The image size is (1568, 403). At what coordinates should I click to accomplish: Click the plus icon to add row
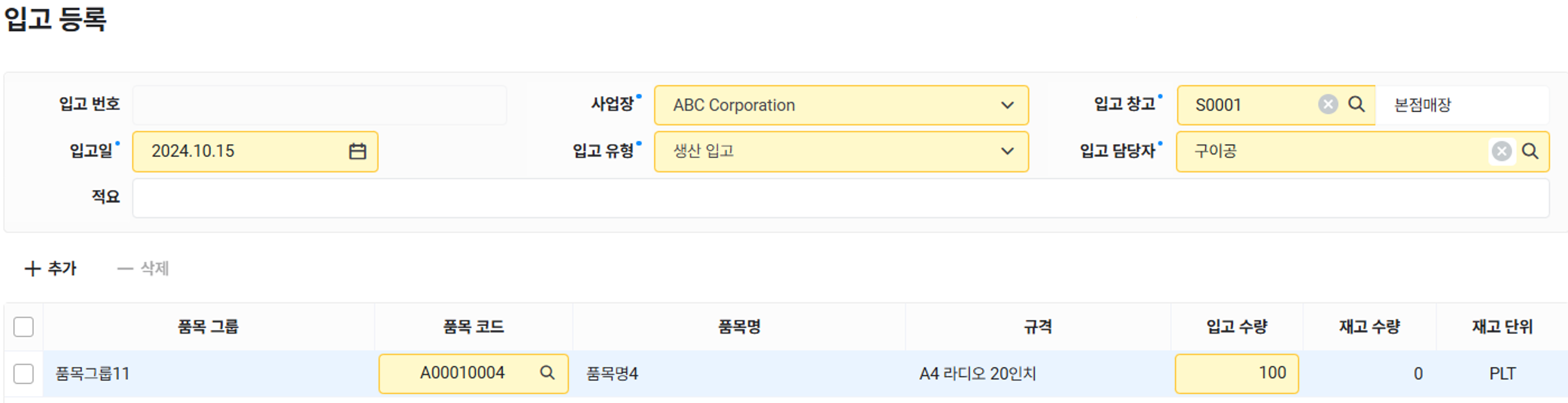(x=32, y=268)
